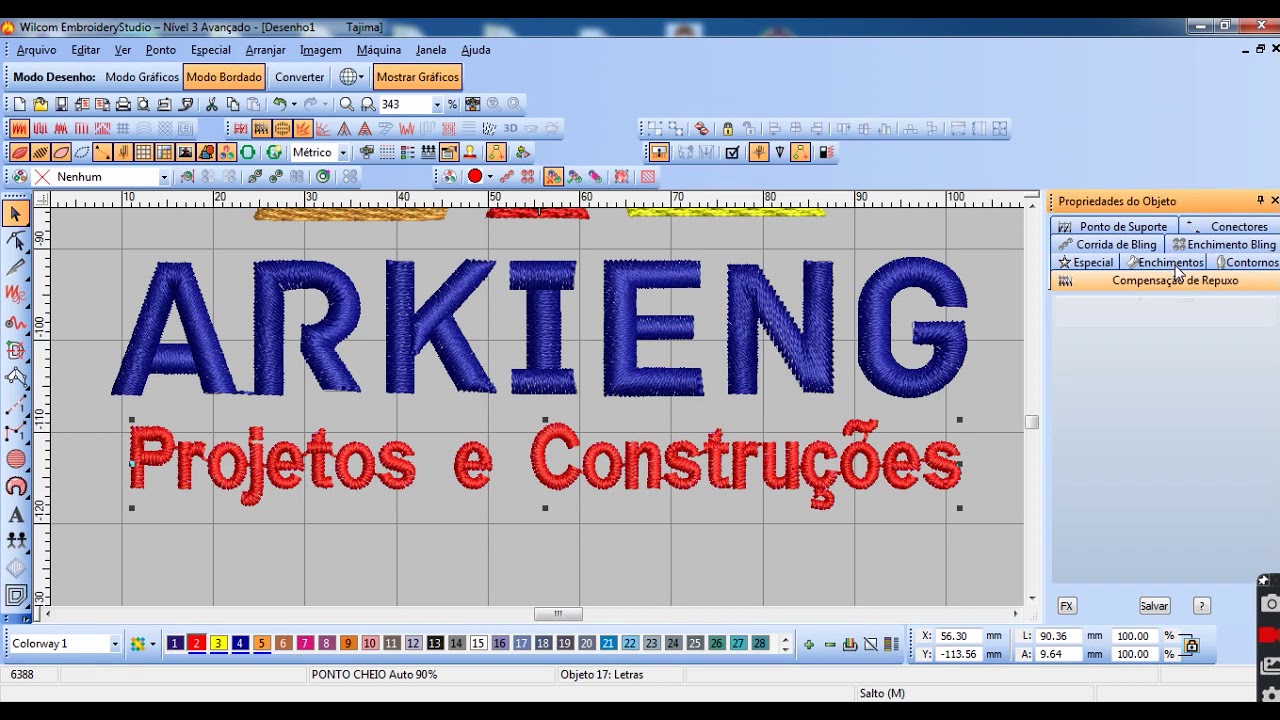The height and width of the screenshot is (720, 1280).
Task: Open the Colorway 1 dropdown
Action: click(115, 644)
